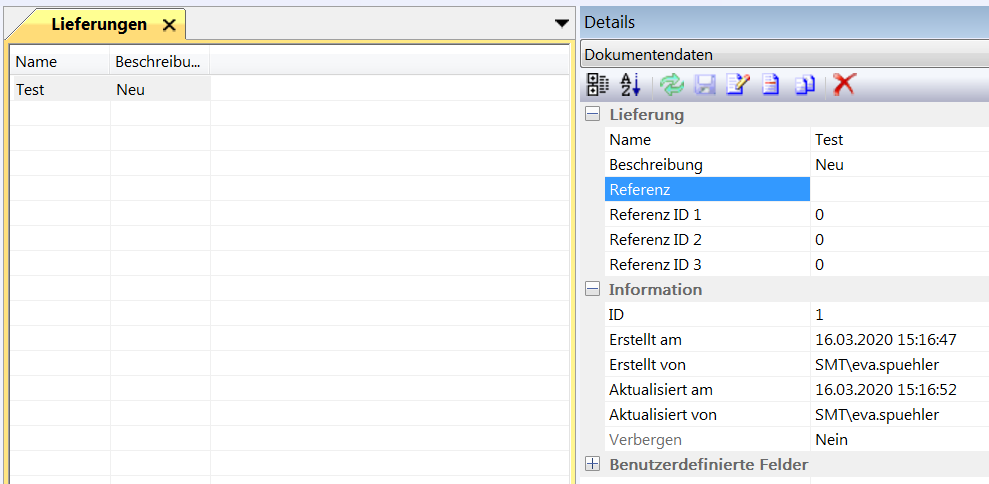Screen dimensions: 989x484
Task: Click the Beschreibung column header
Action: coord(159,62)
